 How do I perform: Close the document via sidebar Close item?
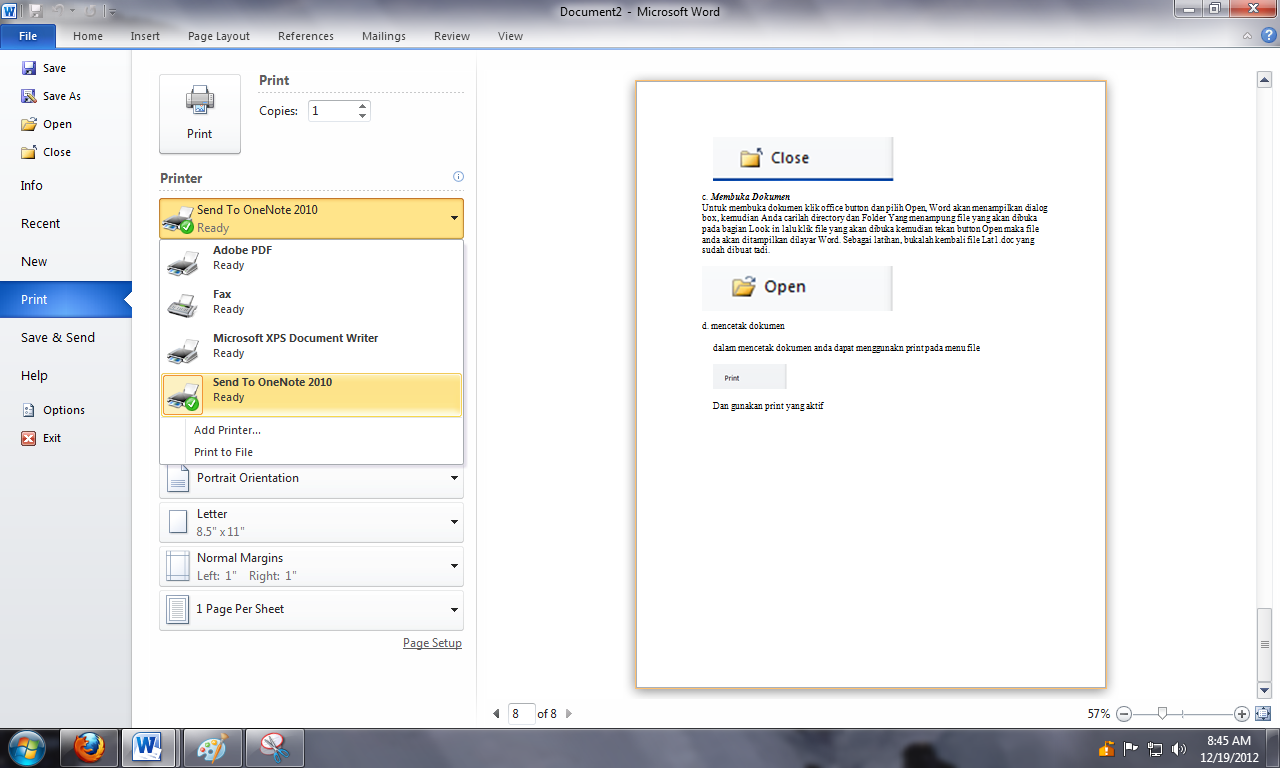pos(46,152)
